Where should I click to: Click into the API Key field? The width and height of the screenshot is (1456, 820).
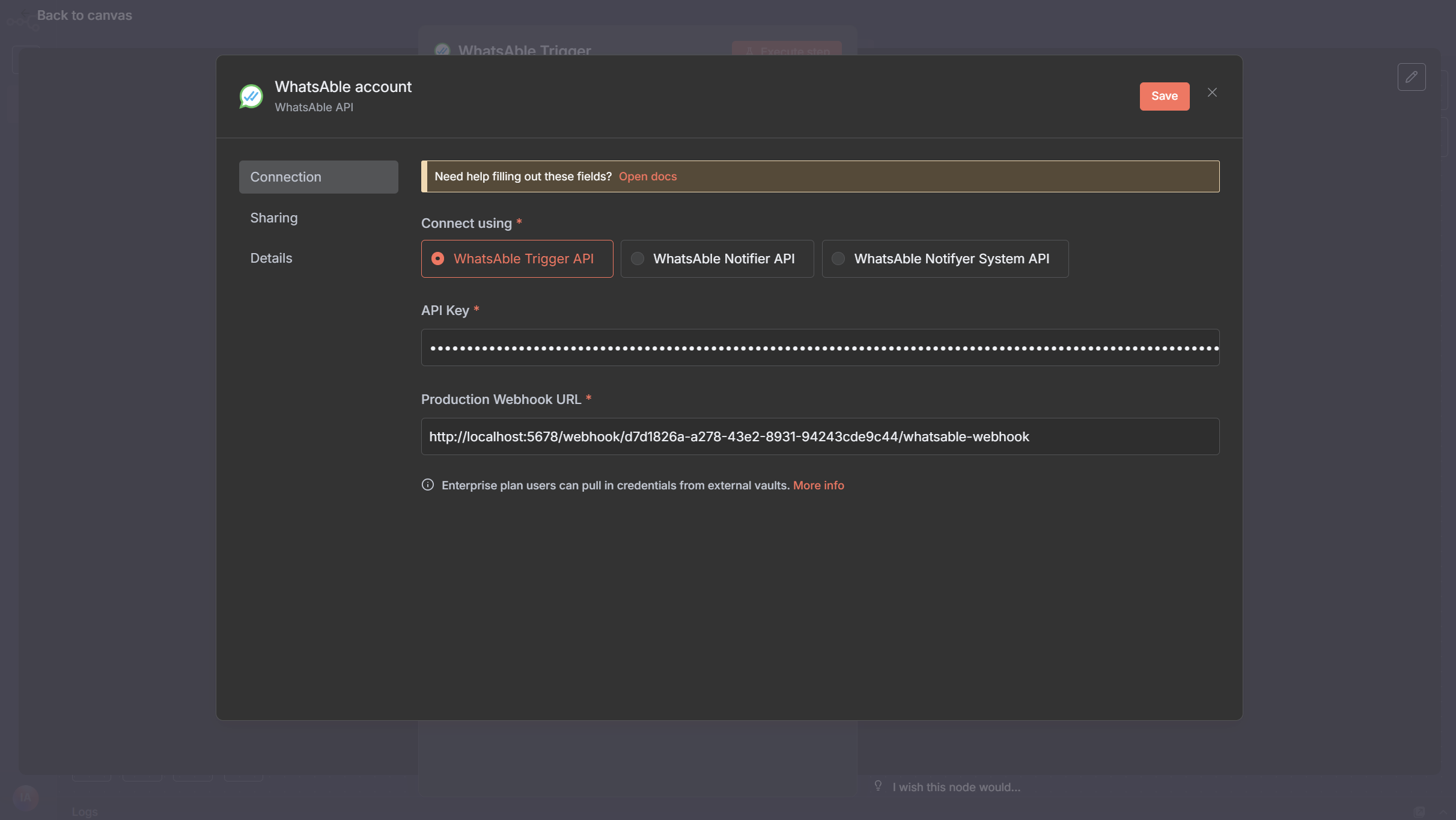tap(820, 347)
